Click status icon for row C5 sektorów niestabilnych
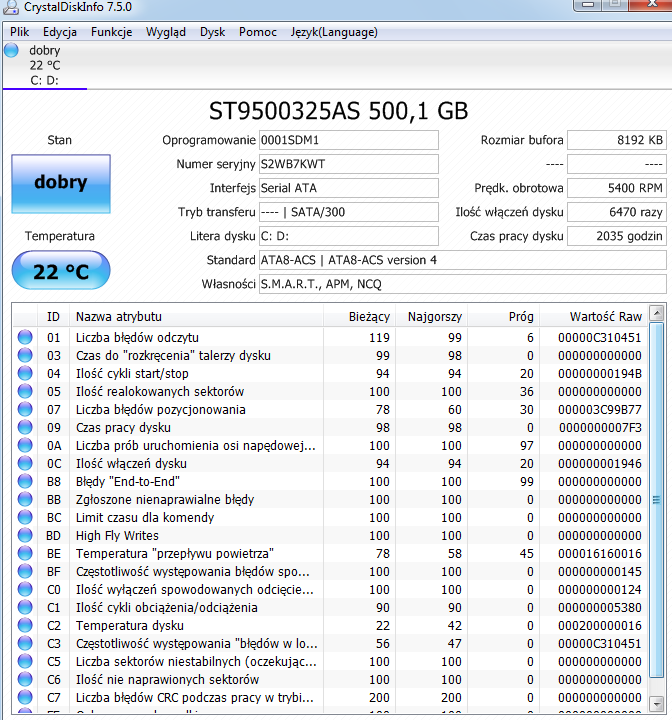The height and width of the screenshot is (720, 672). tap(25, 661)
